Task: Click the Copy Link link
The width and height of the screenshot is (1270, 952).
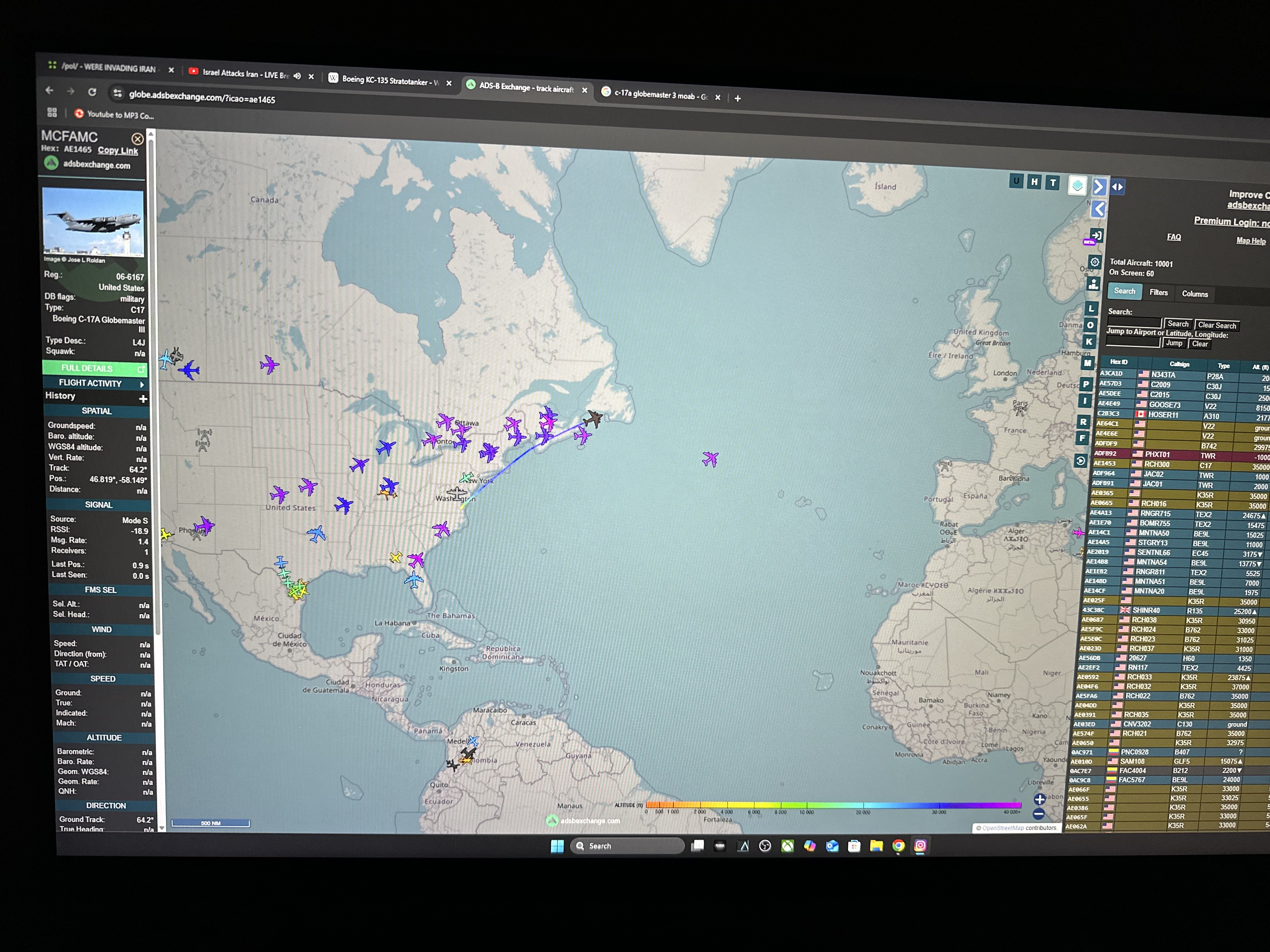Action: click(118, 150)
